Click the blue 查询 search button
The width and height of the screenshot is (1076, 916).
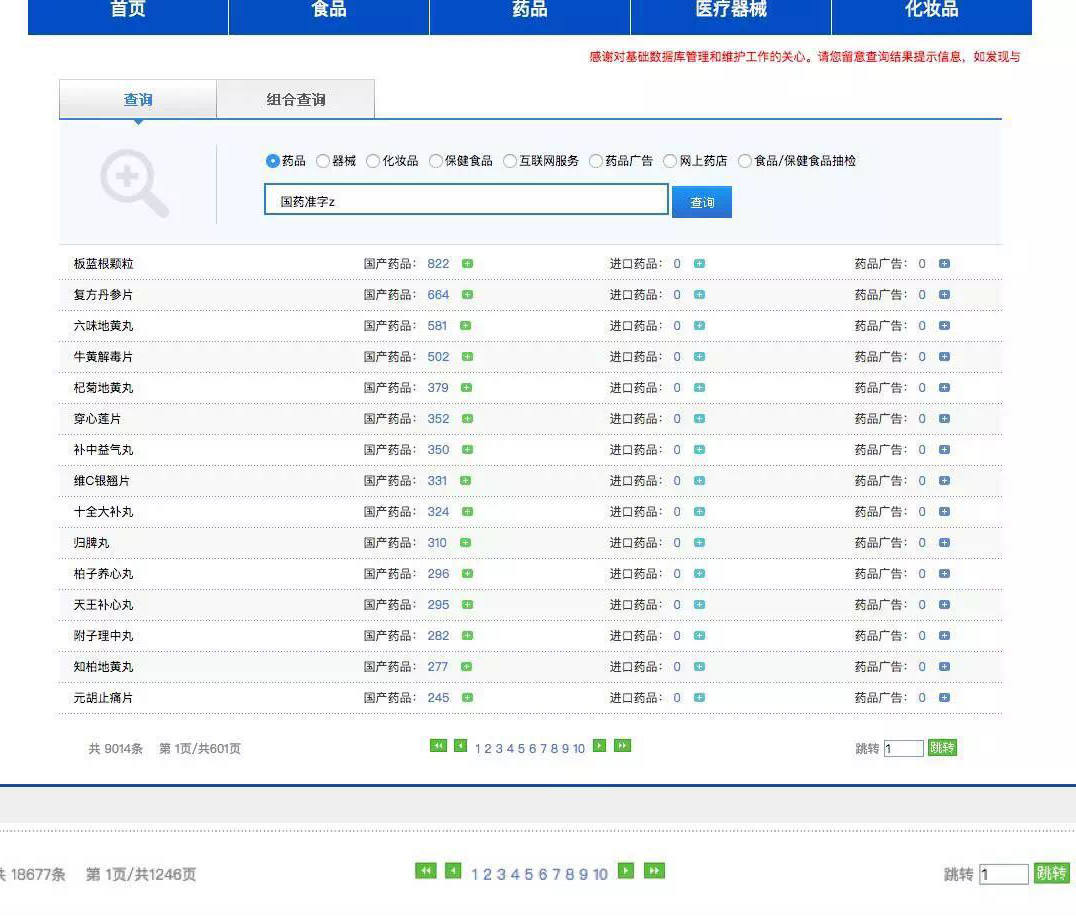pyautogui.click(x=701, y=202)
